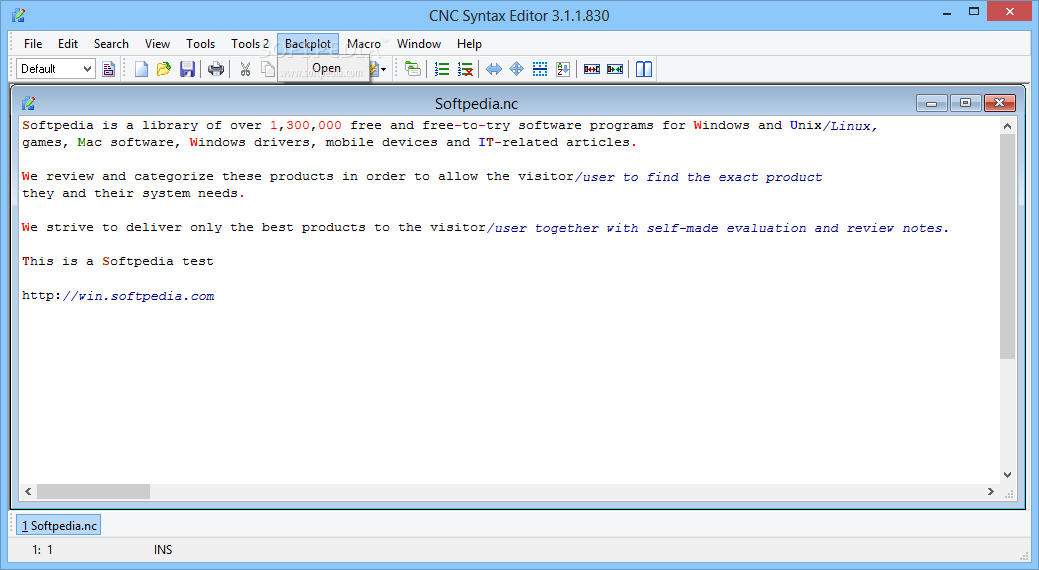Click the vertical scrollbar down arrow
The height and width of the screenshot is (570, 1039).
1007,475
